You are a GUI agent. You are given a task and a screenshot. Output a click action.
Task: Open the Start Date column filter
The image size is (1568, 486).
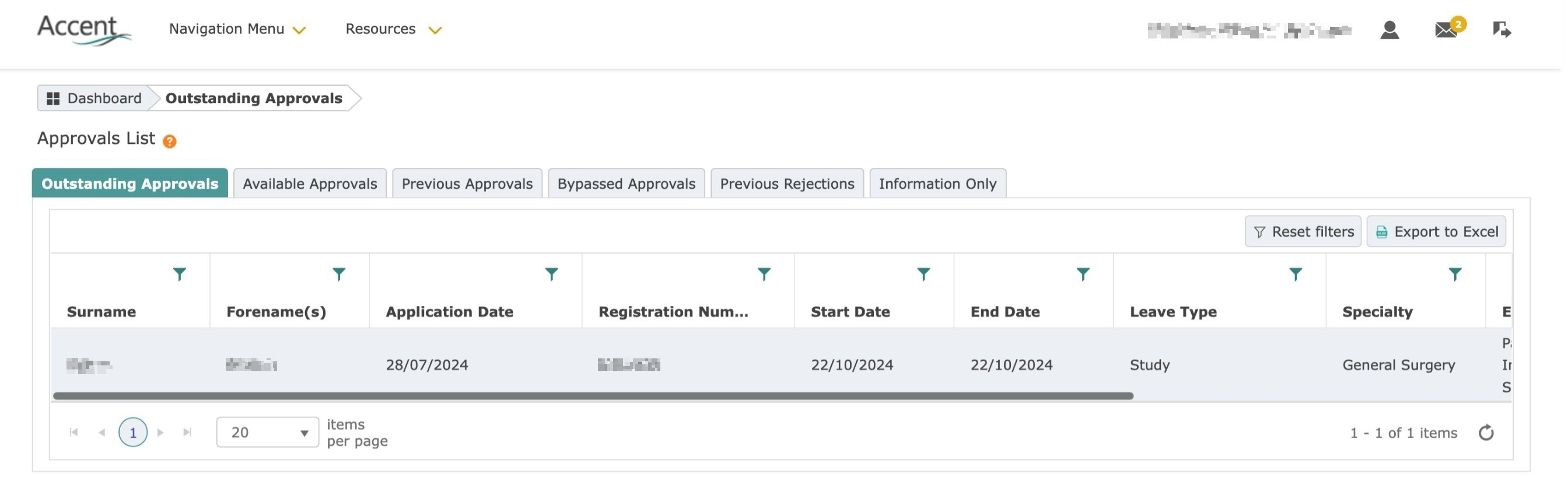click(x=923, y=274)
